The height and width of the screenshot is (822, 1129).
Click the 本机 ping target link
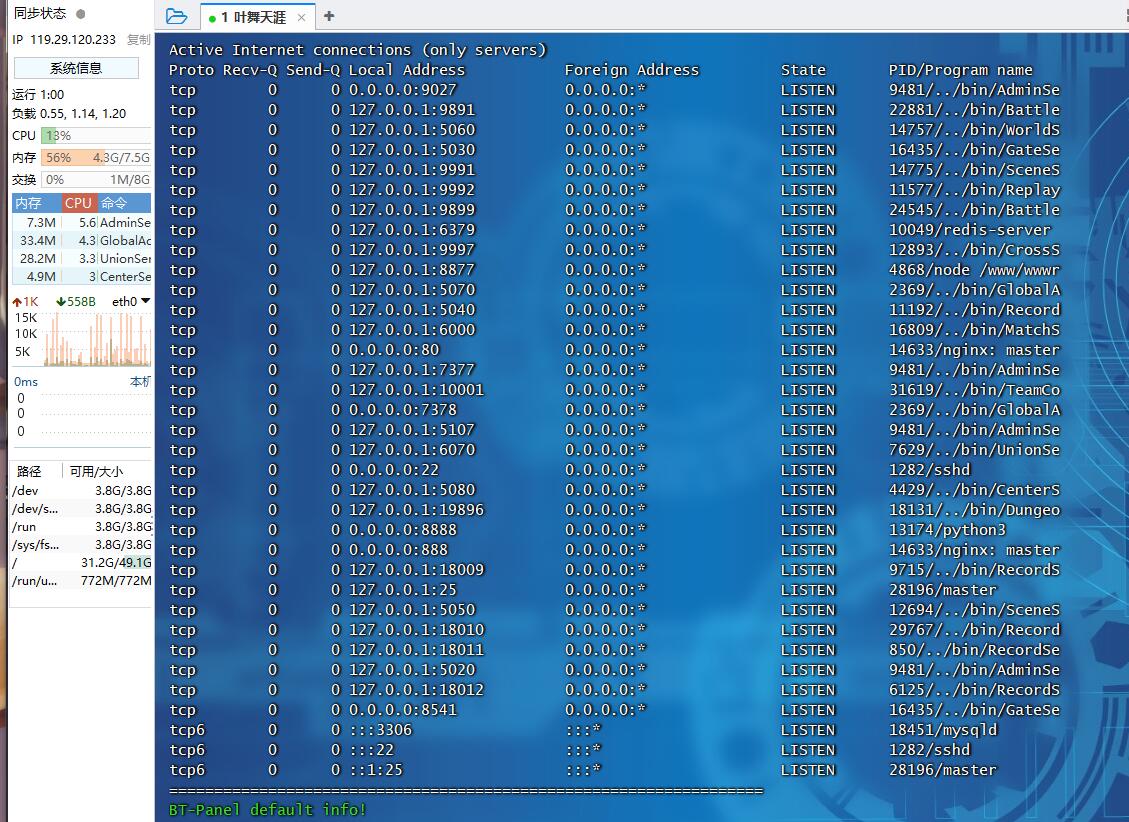click(140, 381)
